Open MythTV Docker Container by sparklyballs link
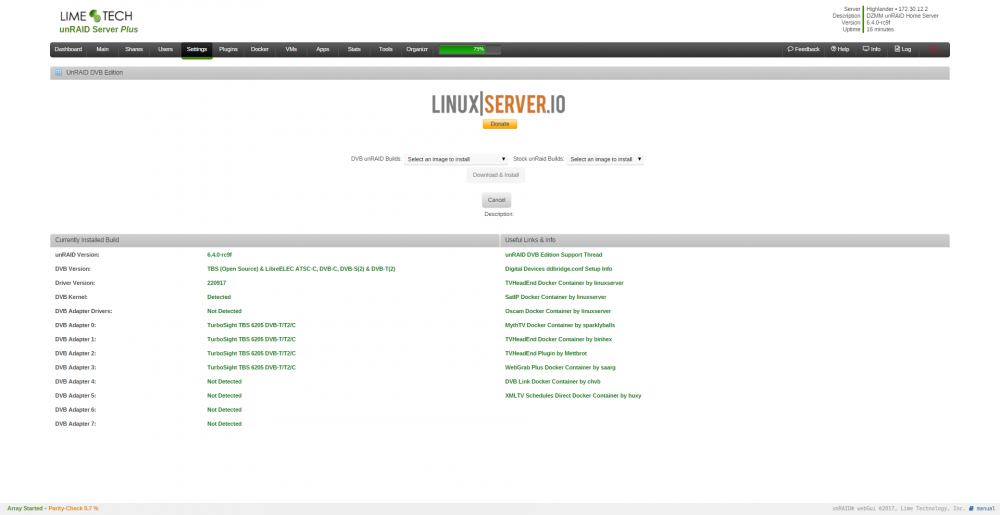The height and width of the screenshot is (515, 1000). coord(560,325)
